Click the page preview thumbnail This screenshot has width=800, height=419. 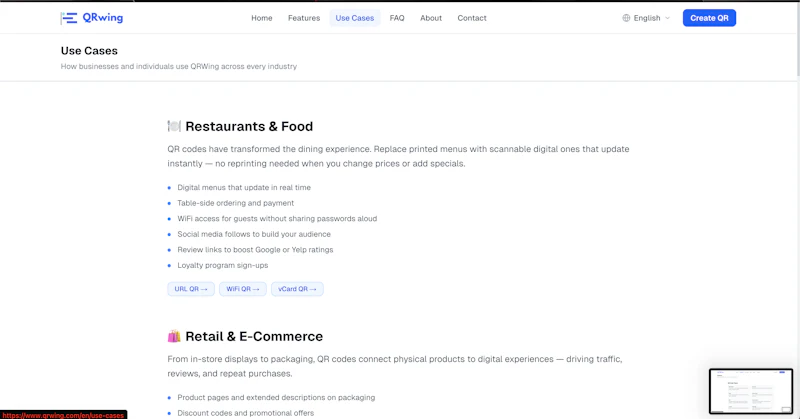pos(751,391)
